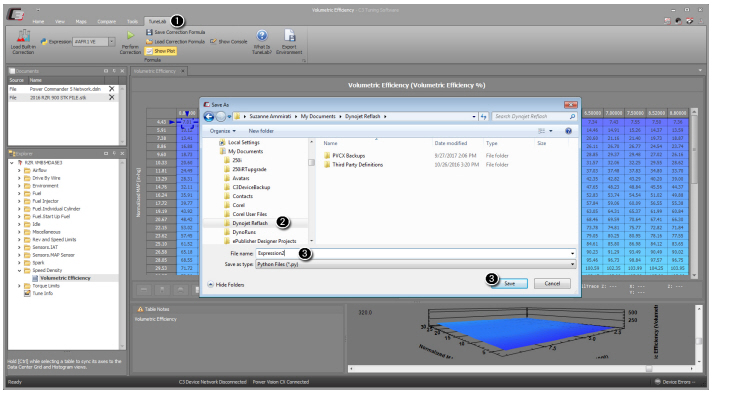Click the C3 application logo
The width and height of the screenshot is (737, 399).
pyautogui.click(x=16, y=14)
